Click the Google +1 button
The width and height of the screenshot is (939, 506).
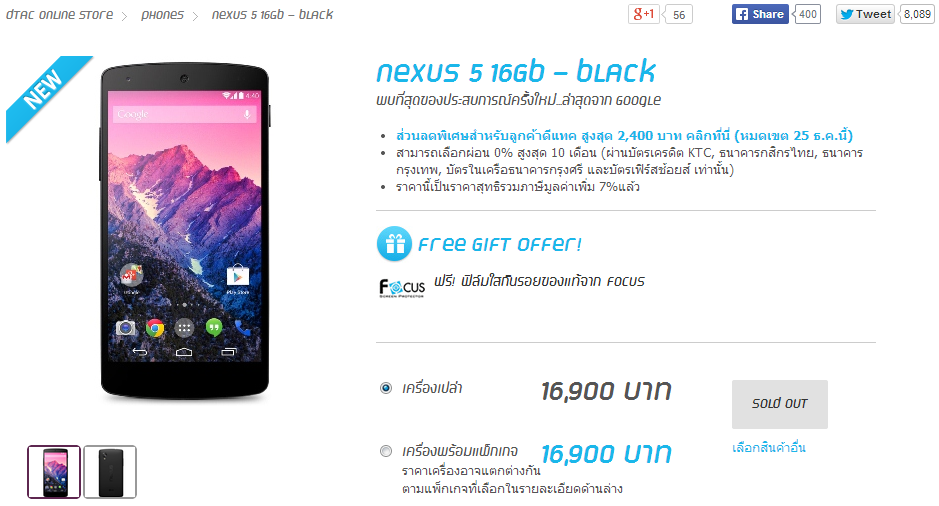click(644, 14)
